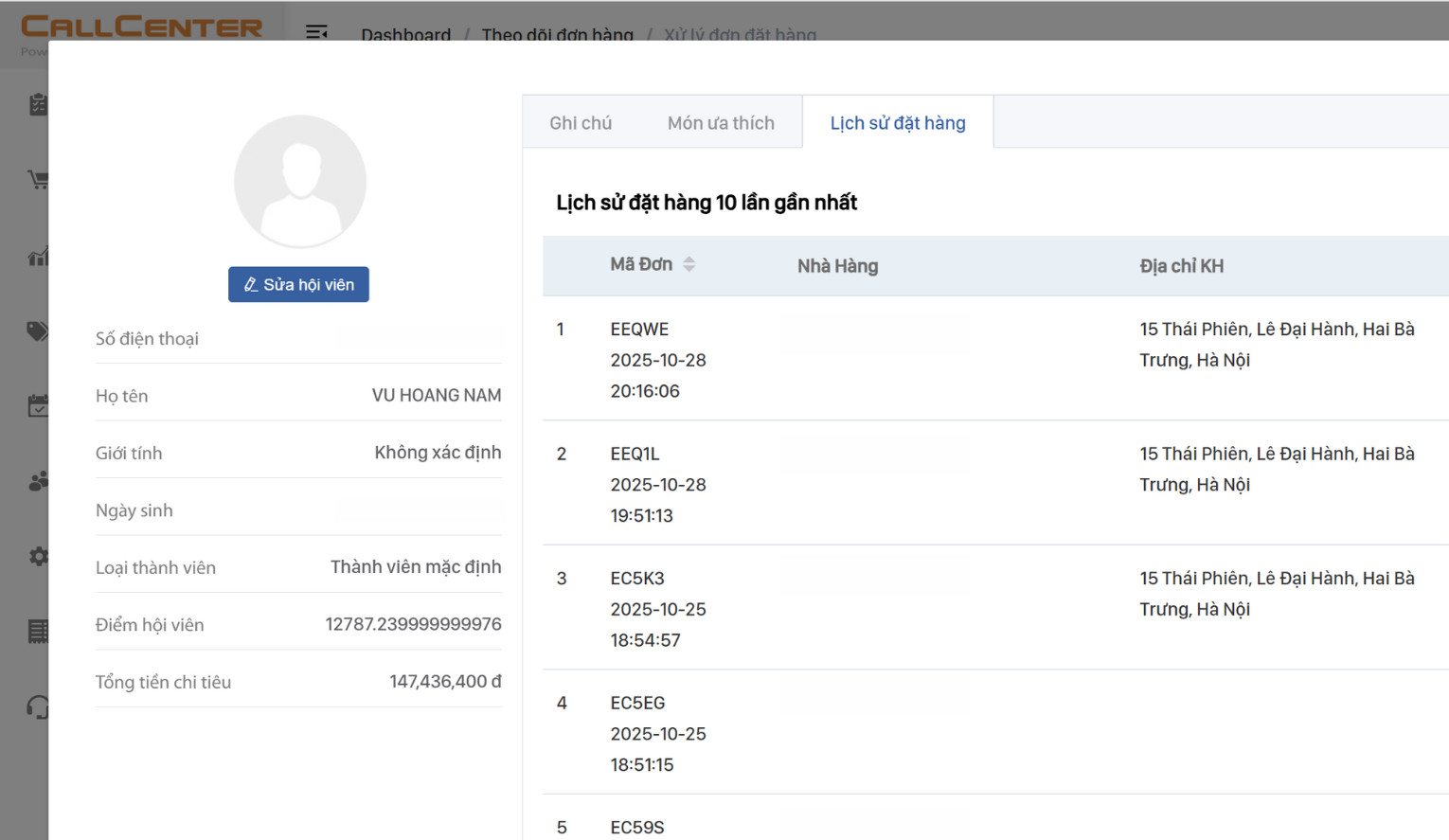Click the price tags sidebar icon

pos(38,331)
